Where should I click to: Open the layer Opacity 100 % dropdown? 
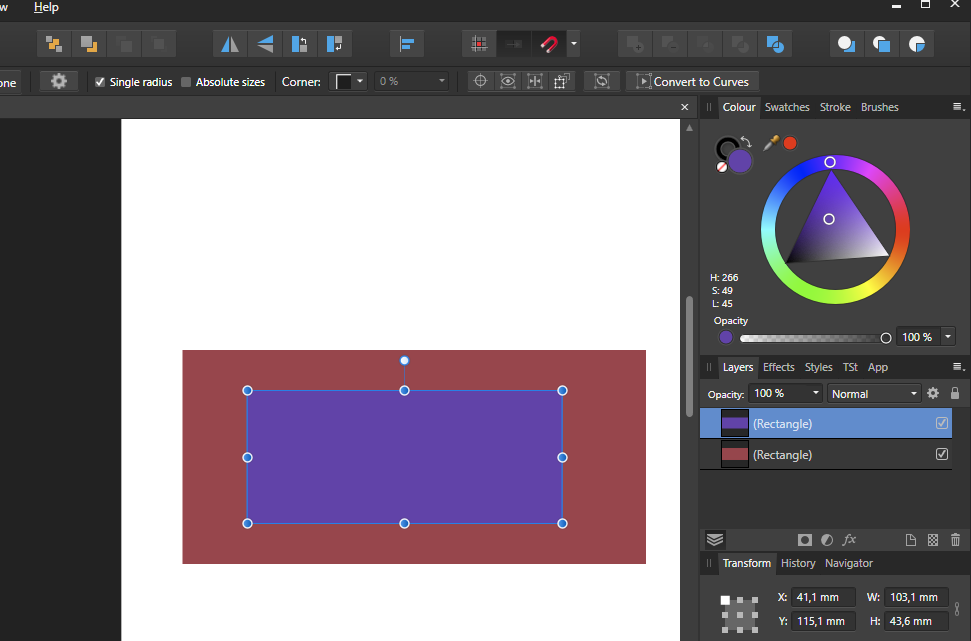786,394
